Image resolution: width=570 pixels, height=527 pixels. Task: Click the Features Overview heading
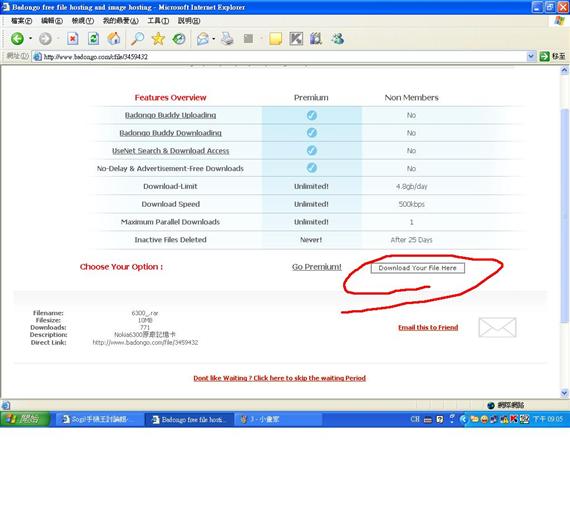coord(170,97)
